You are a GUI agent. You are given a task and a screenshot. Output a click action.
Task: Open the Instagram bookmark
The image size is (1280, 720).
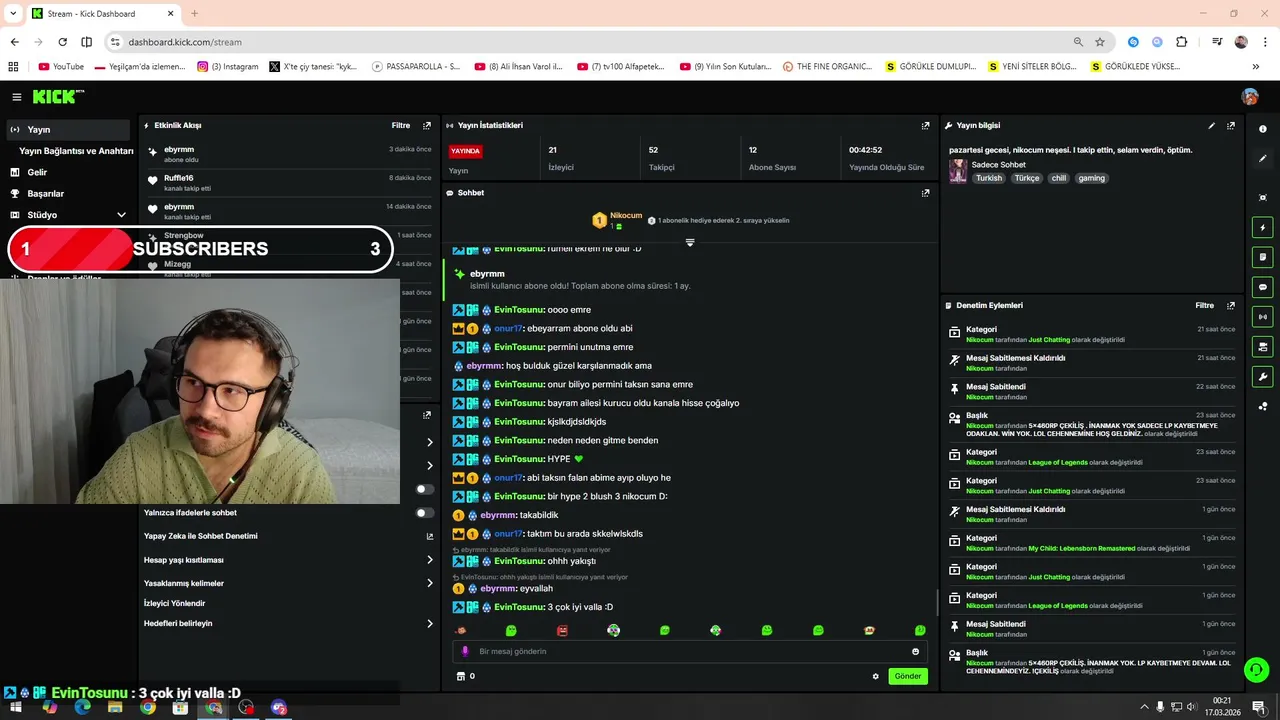pyautogui.click(x=228, y=67)
